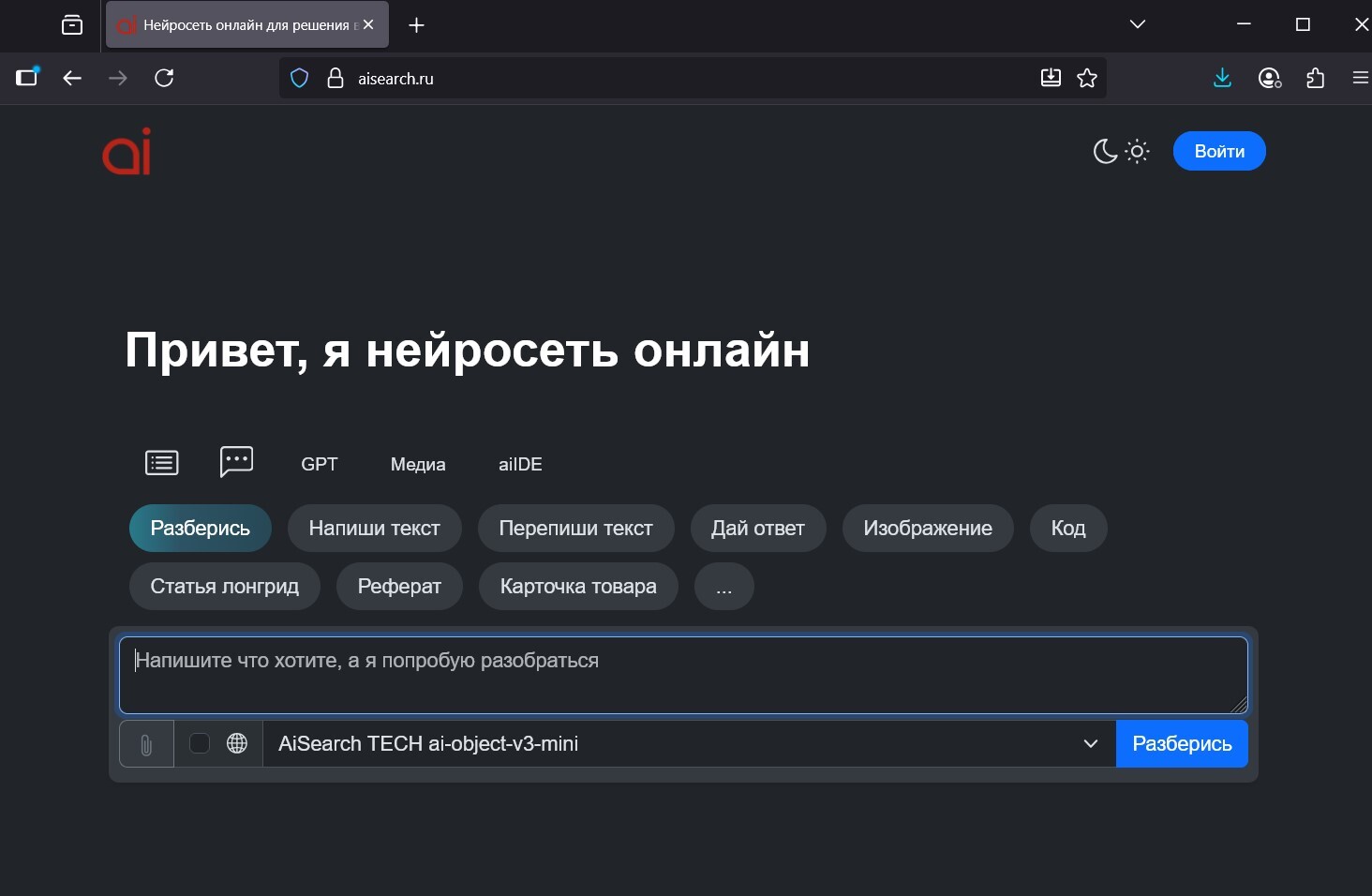The width and height of the screenshot is (1372, 896).
Task: Toggle the dark/light theme switch
Action: click(x=1121, y=152)
